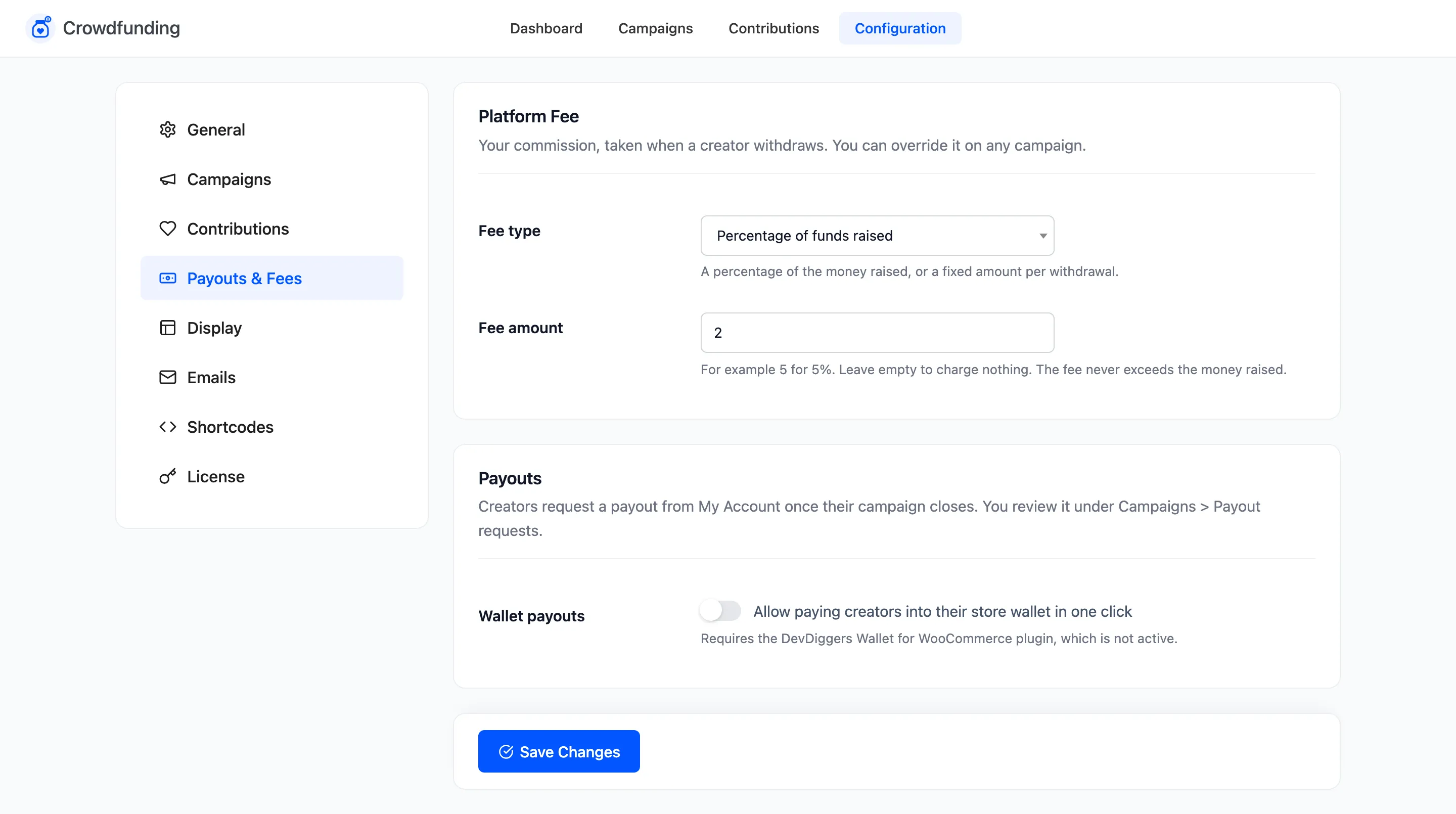Screen dimensions: 1456x814
Task: Click the Shortcodes code brackets icon
Action: pos(168,427)
